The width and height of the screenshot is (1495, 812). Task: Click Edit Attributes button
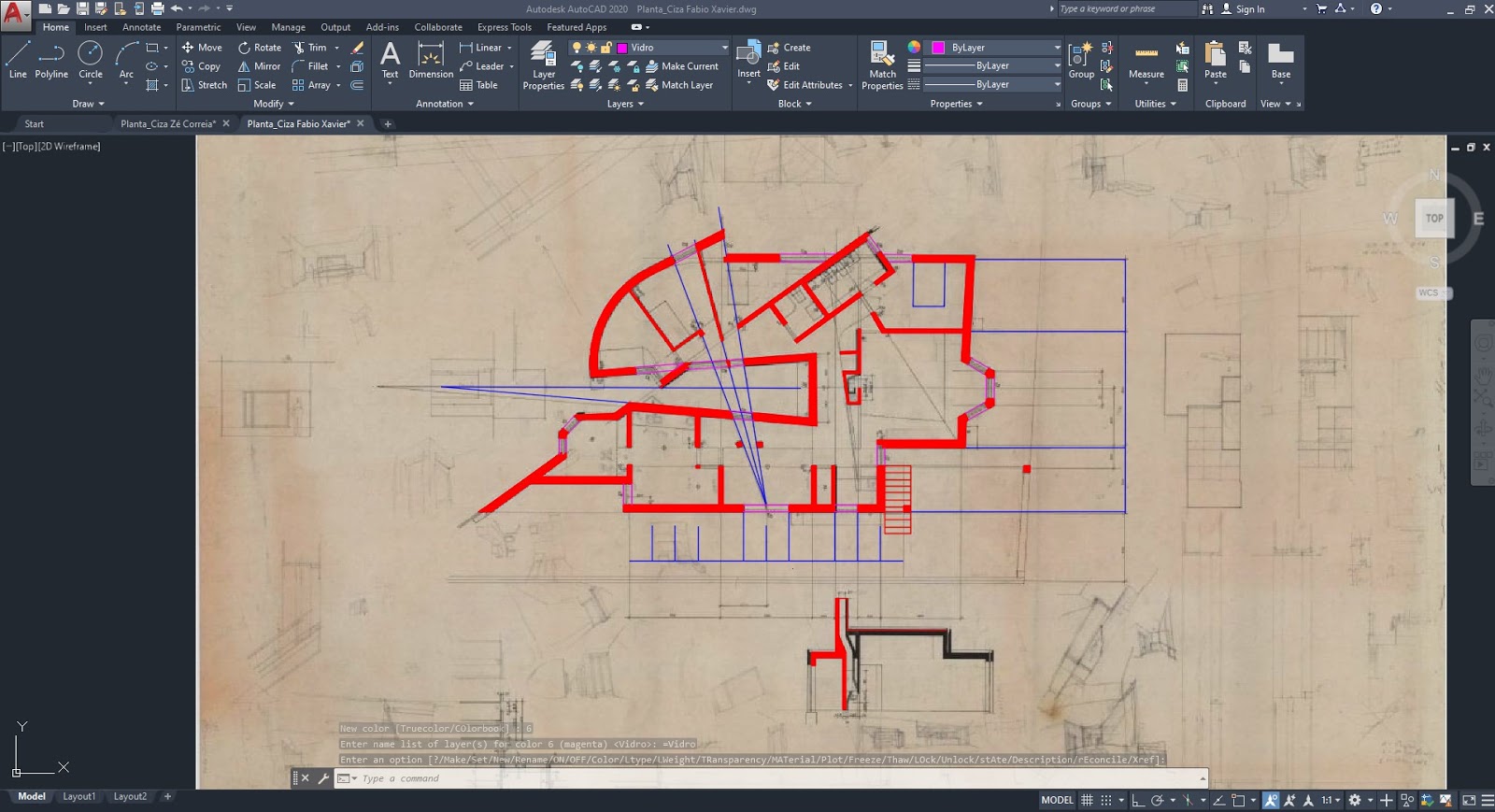tap(804, 85)
